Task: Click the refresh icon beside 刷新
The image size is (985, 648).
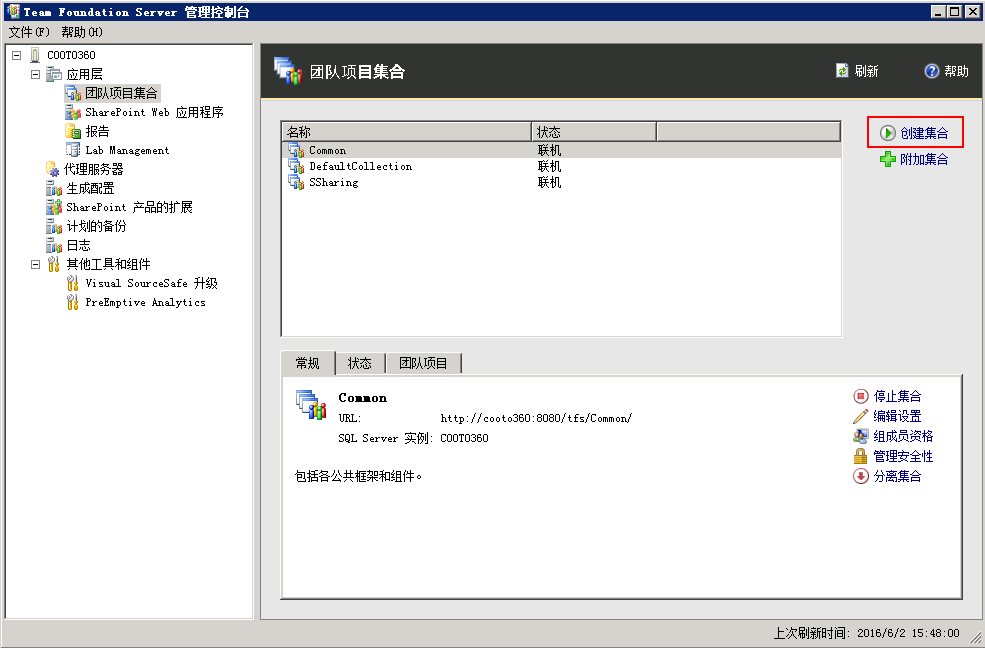Action: pyautogui.click(x=842, y=71)
